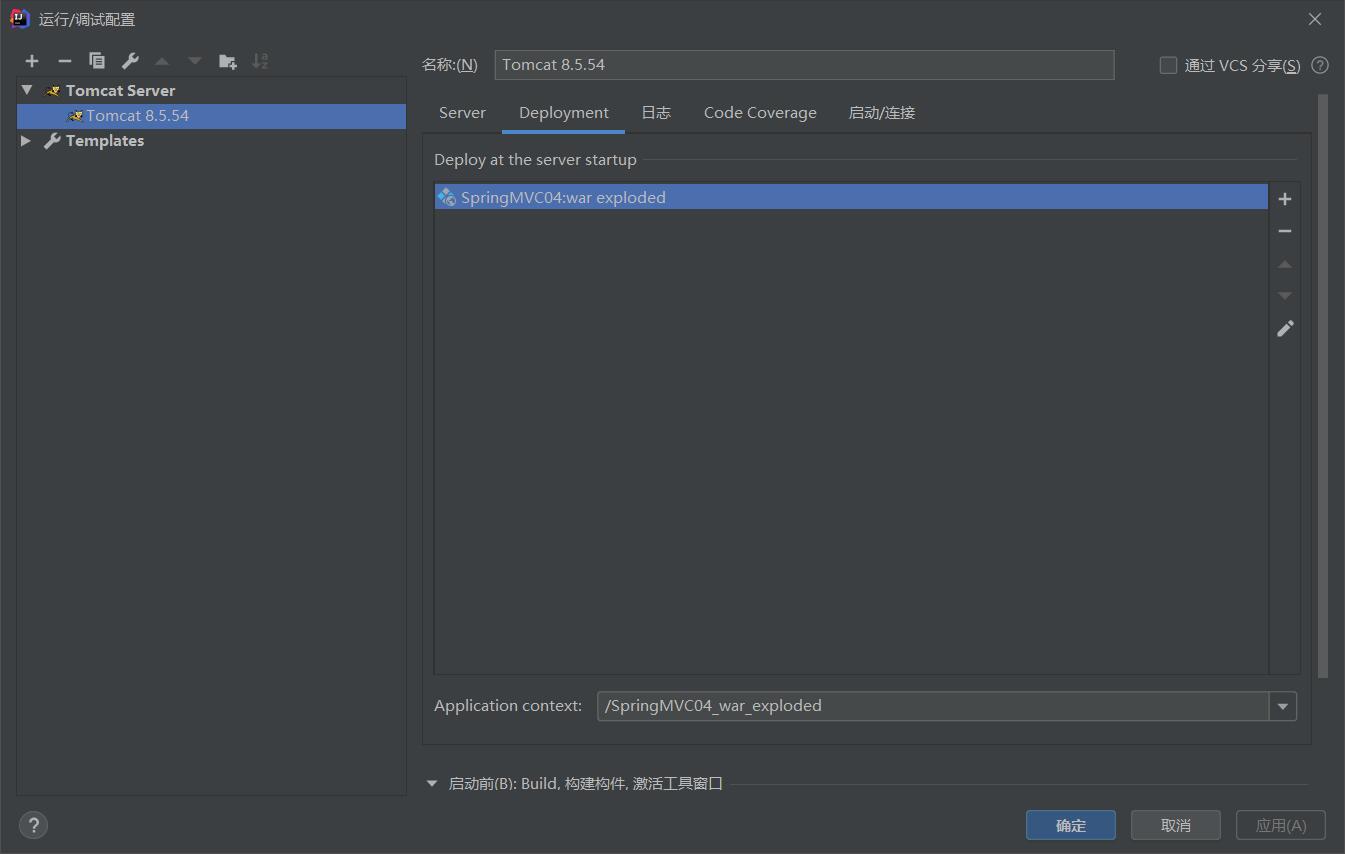
Task: Select the Deployment tab
Action: tap(564, 113)
